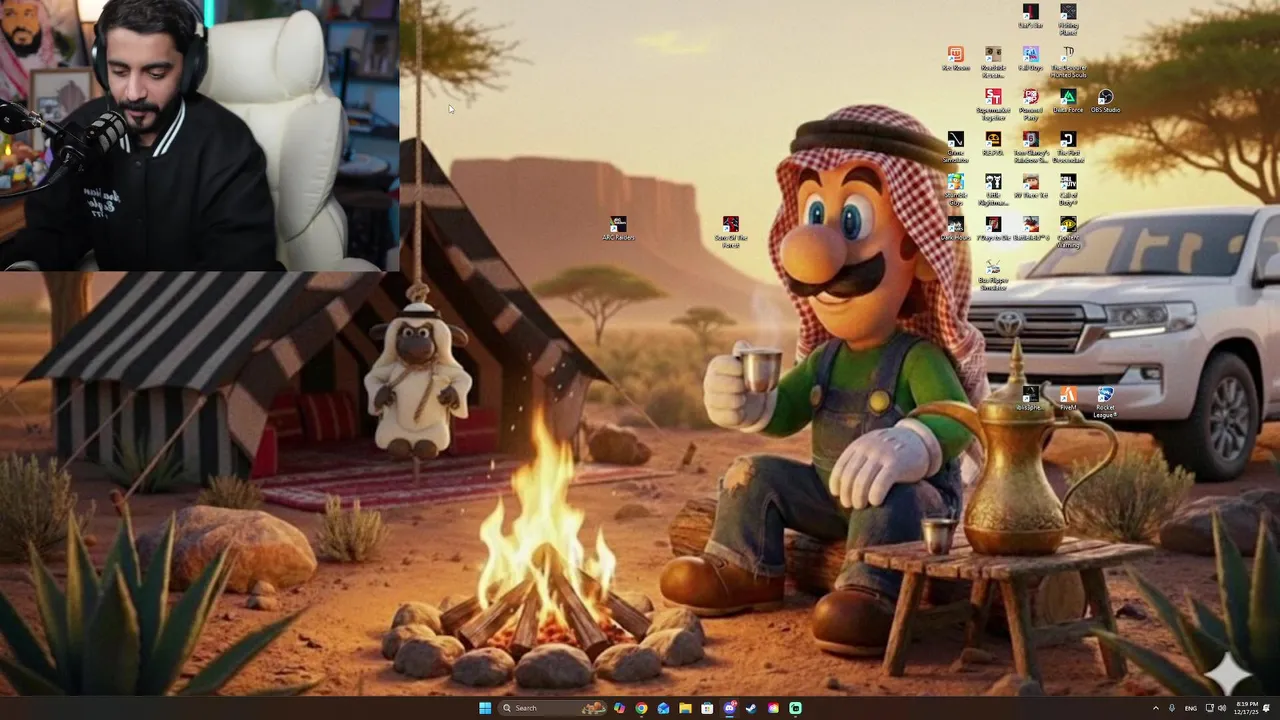This screenshot has height=720, width=1280.
Task: Open The First Descendant shortcut
Action: pos(1068,146)
